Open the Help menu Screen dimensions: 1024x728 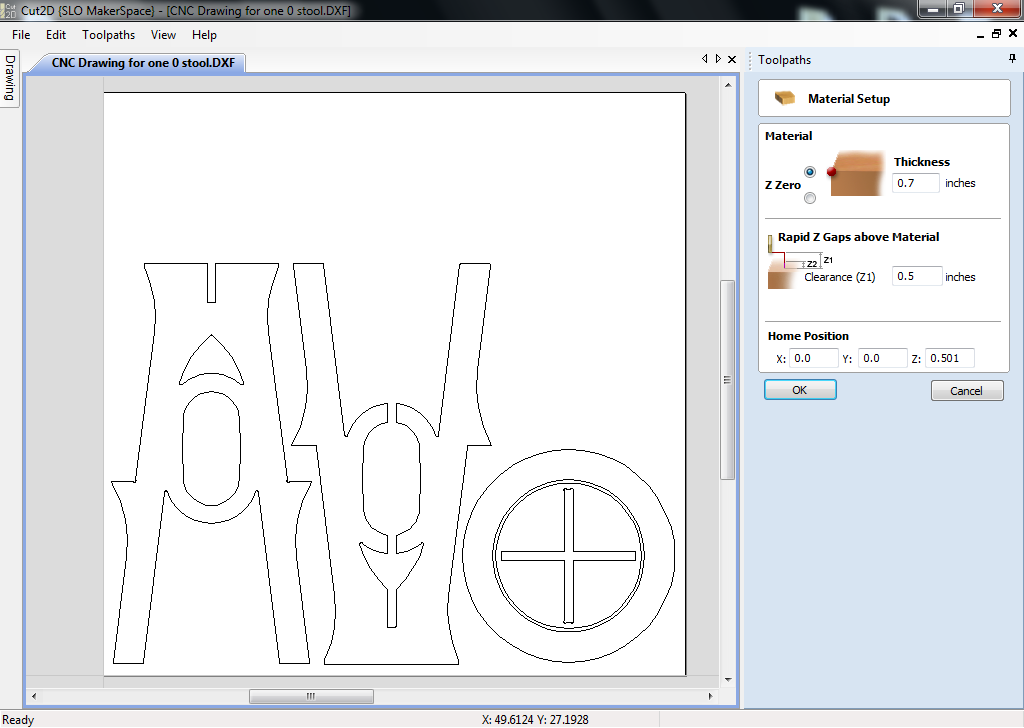[204, 35]
